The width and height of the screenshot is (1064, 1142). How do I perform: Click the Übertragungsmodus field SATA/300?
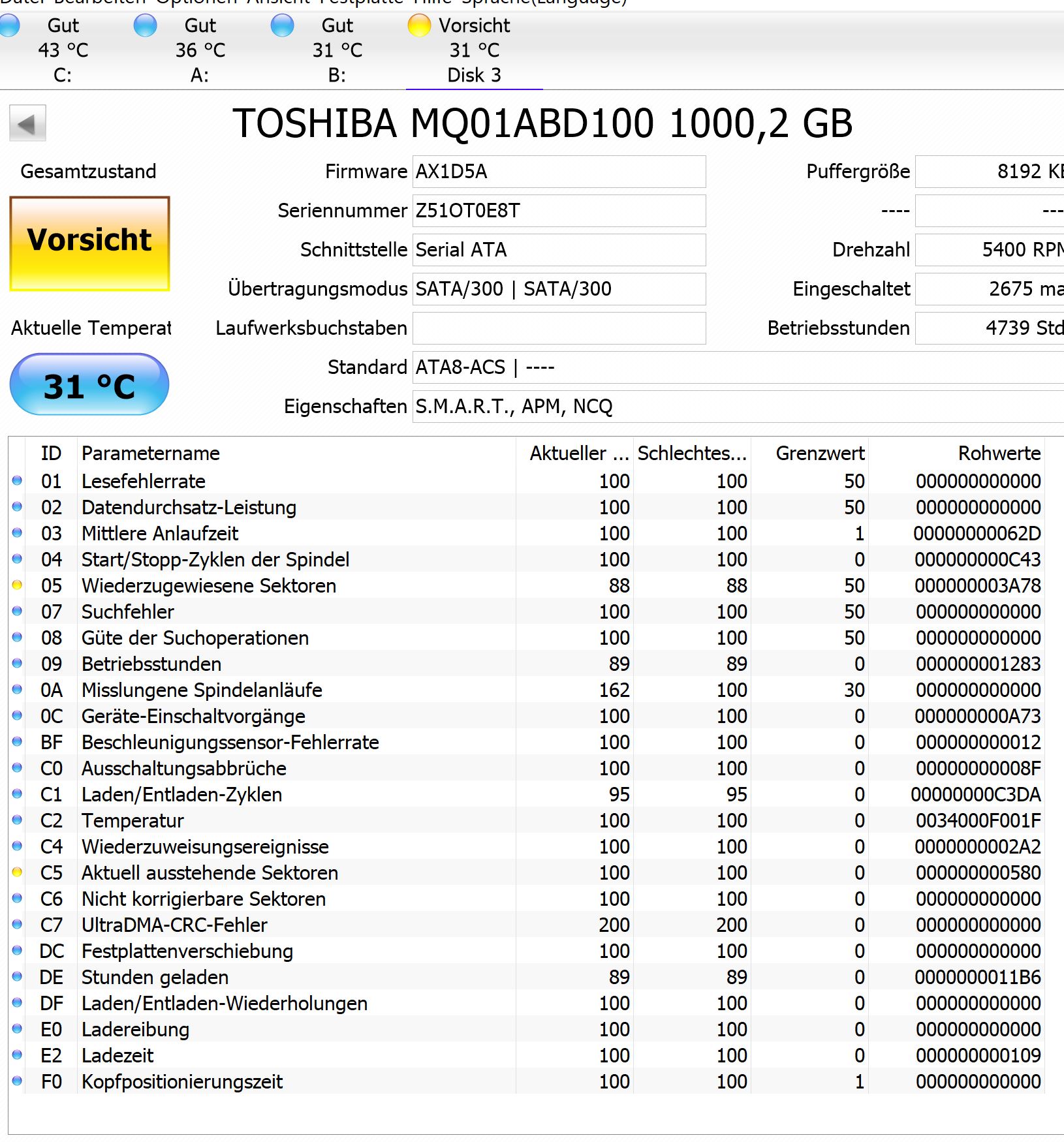click(559, 289)
